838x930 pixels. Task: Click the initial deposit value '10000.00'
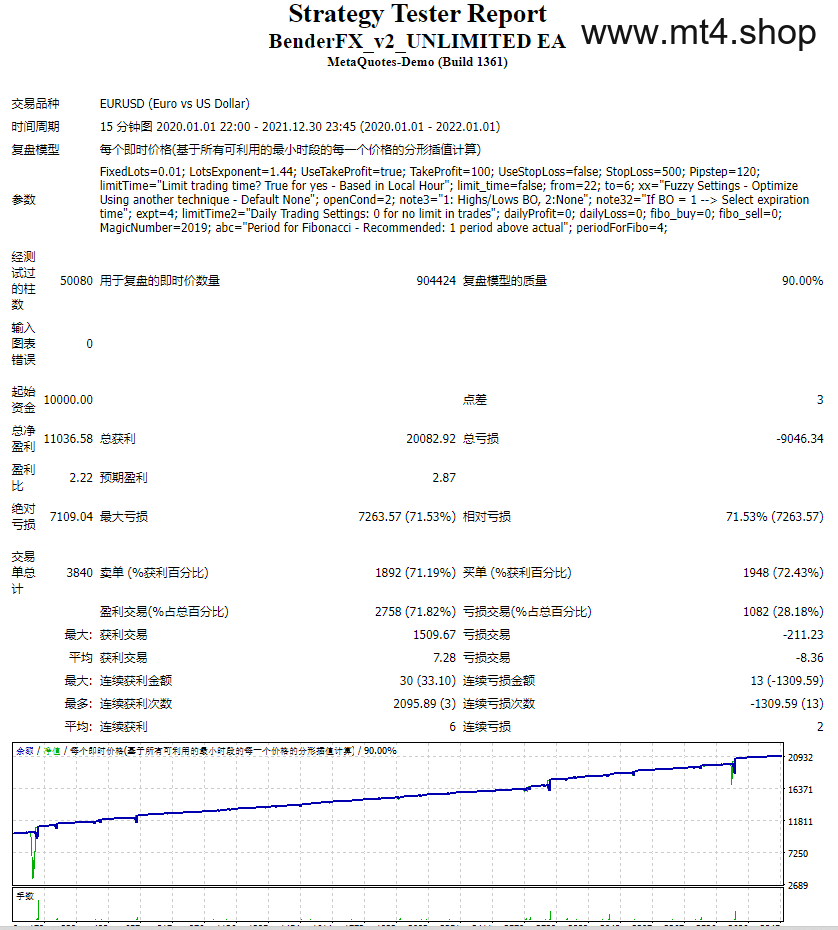(68, 400)
